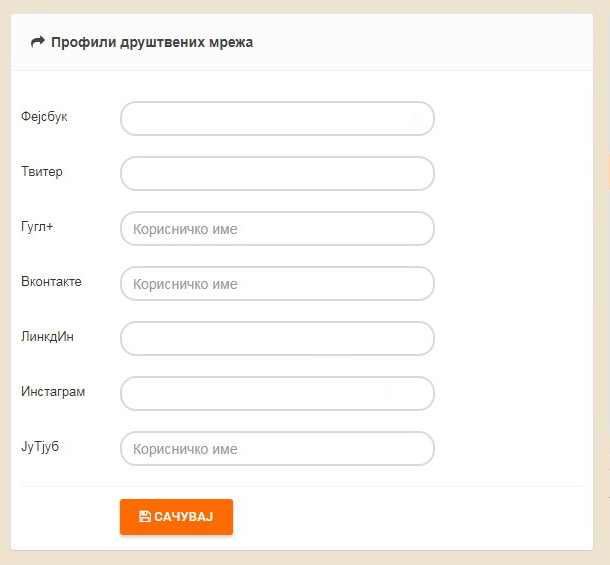Screen dimensions: 610x565
Task: Click the Инстаграм label
Action: click(x=53, y=391)
